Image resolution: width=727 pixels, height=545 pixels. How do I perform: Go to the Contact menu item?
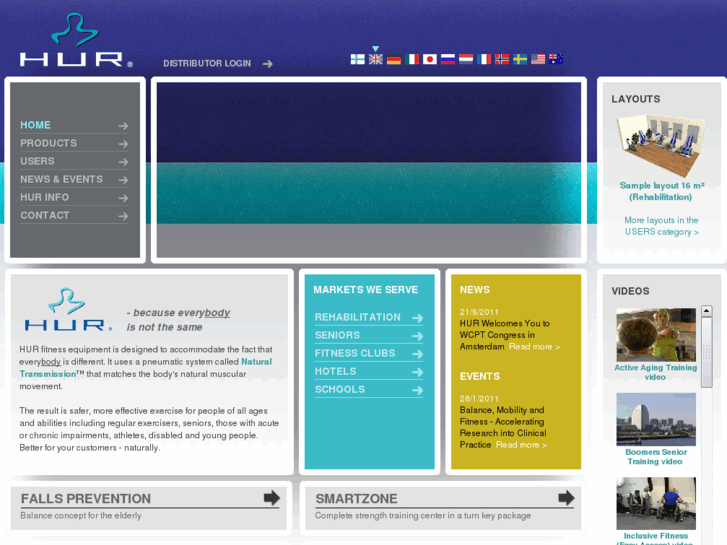coord(45,216)
